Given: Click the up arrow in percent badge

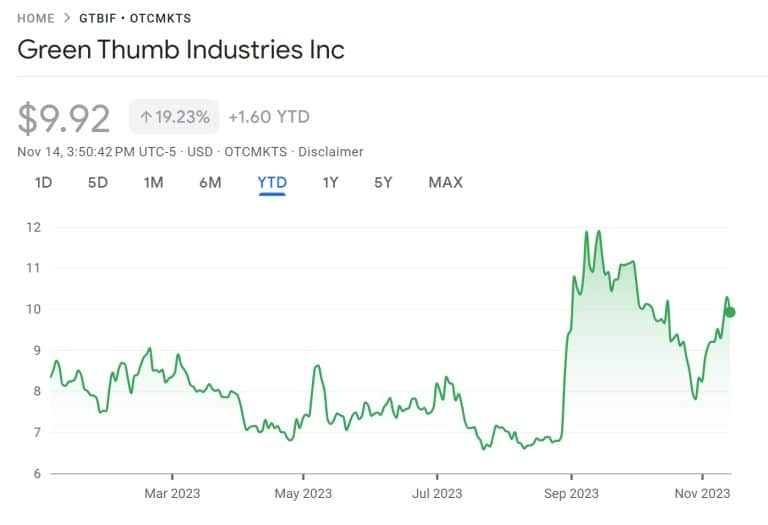Looking at the screenshot, I should [145, 117].
